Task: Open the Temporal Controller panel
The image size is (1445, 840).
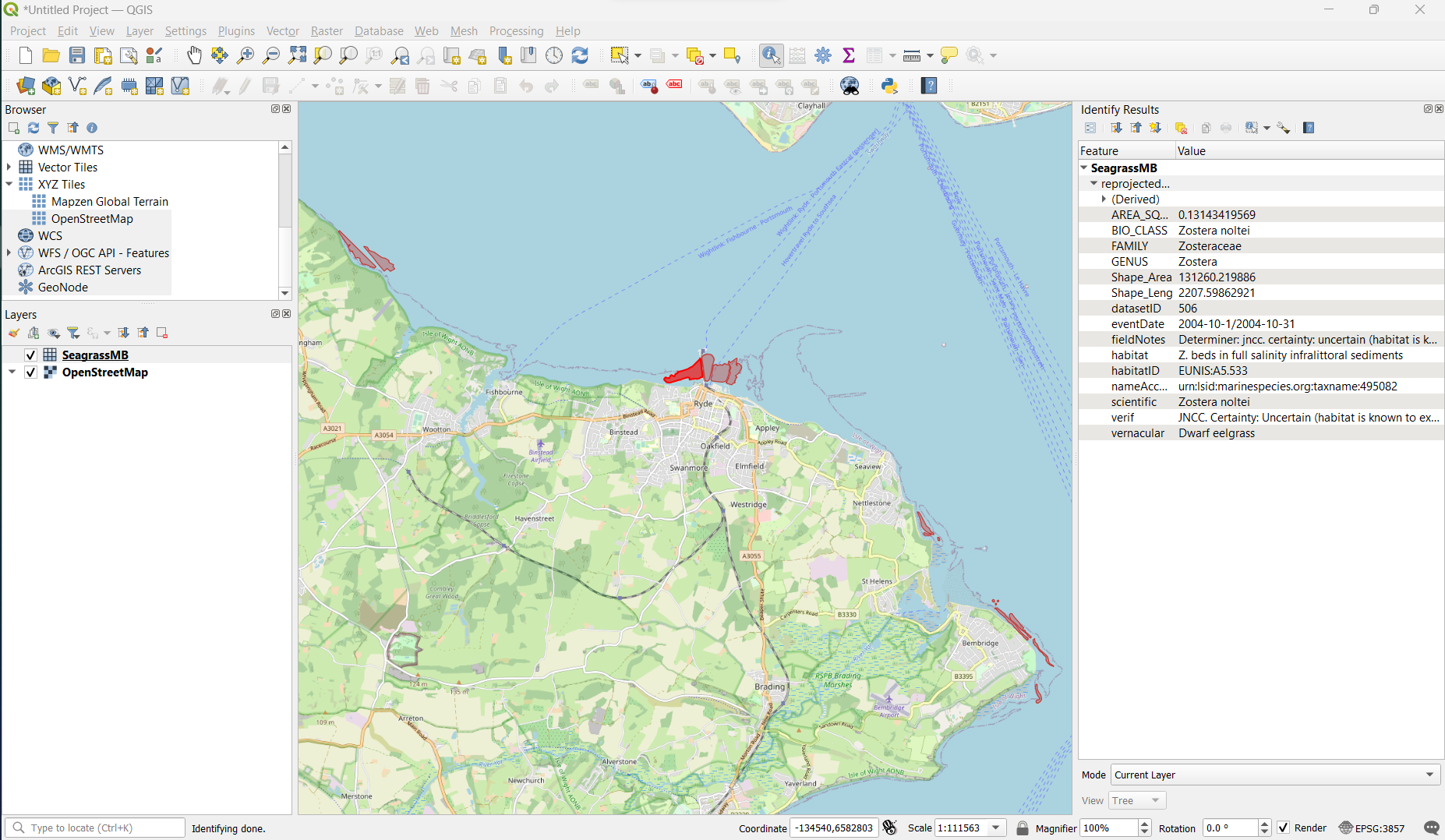Action: coord(553,55)
